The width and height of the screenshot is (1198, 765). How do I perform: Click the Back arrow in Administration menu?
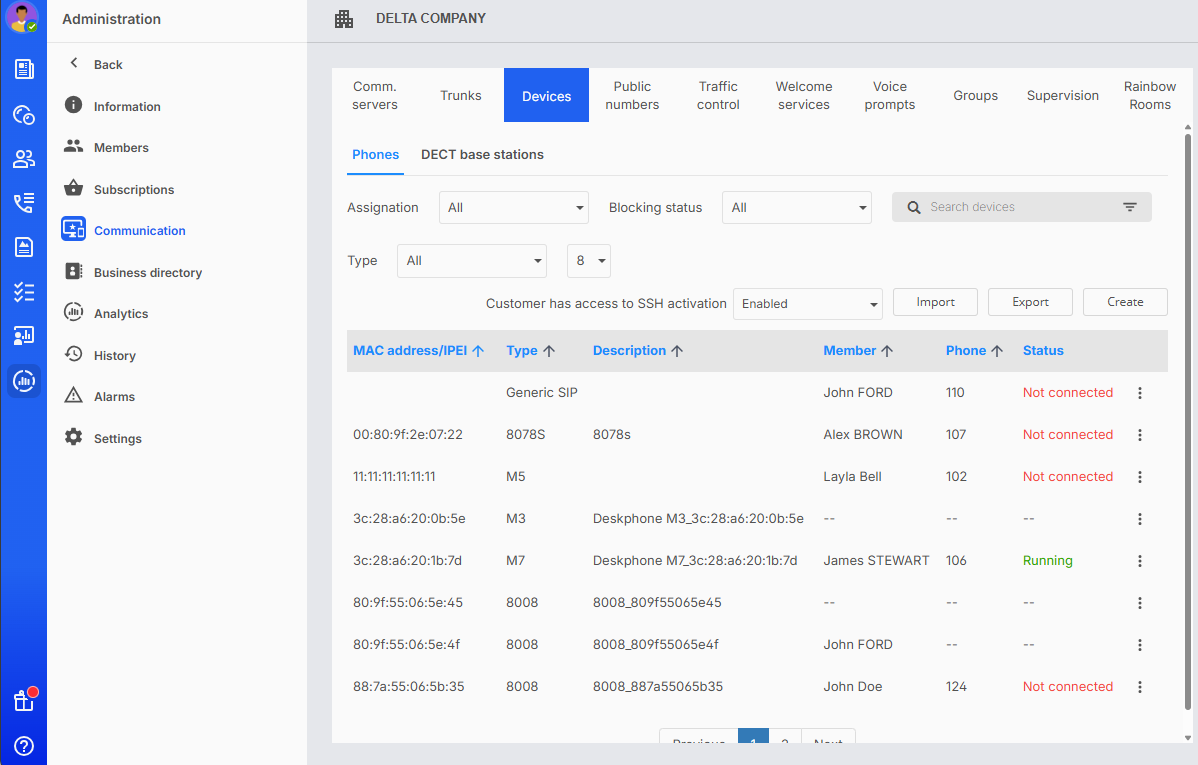(x=74, y=64)
